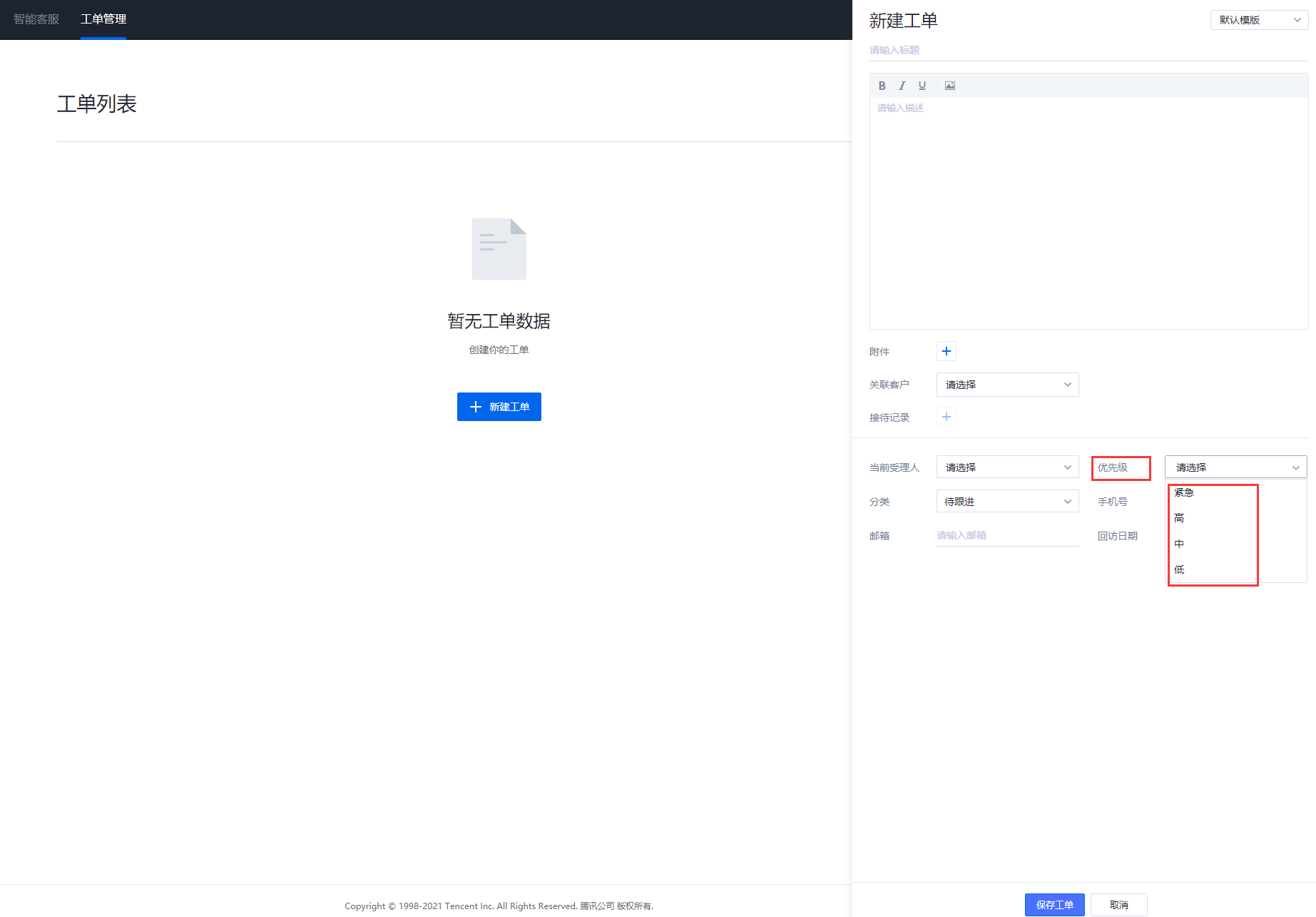
Task: Click the 暂无工单数据 text
Action: [x=499, y=321]
